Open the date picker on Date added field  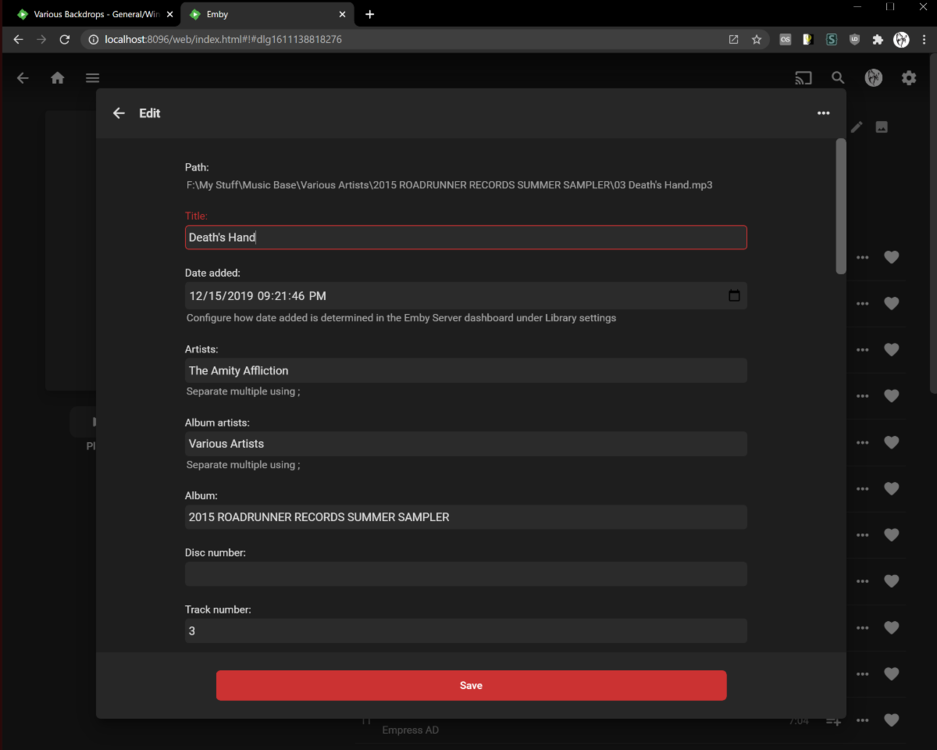click(x=733, y=295)
